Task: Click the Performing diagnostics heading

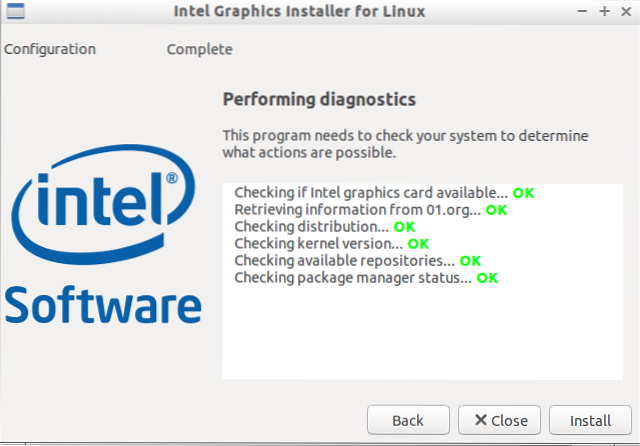Action: click(x=318, y=99)
